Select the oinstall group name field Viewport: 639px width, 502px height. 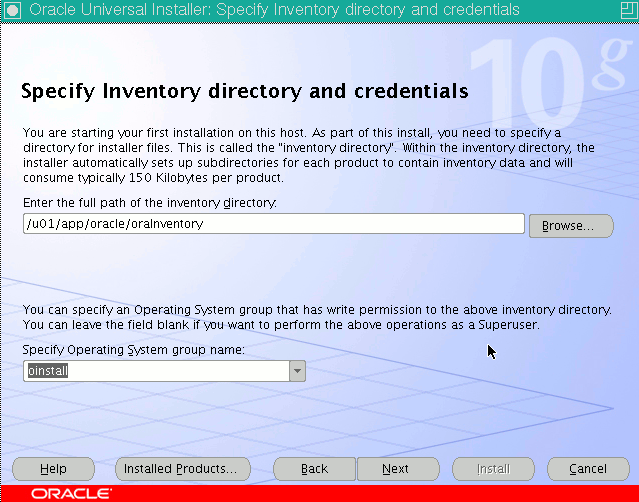156,371
